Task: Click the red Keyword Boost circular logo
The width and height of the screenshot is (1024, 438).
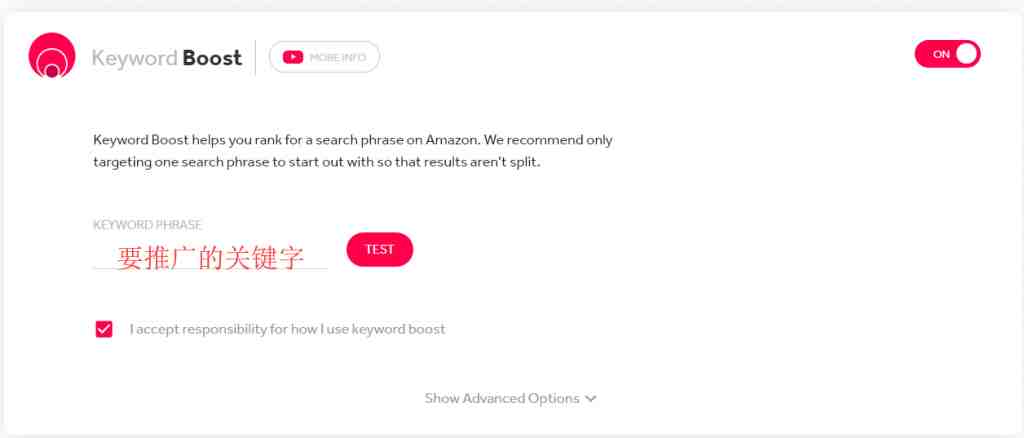Action: (x=52, y=55)
